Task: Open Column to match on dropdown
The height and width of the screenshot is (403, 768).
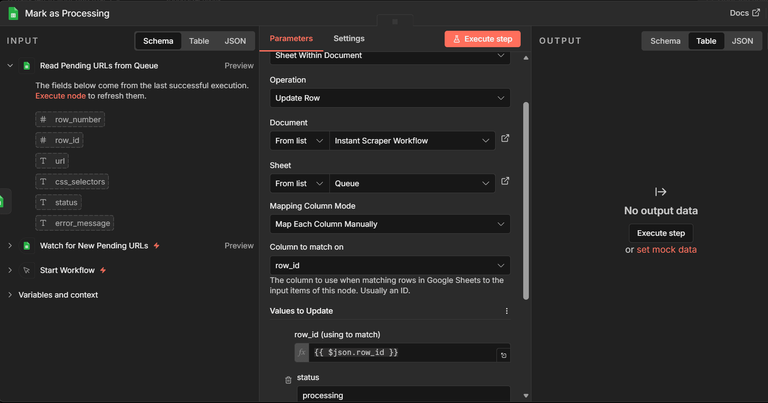Action: (390, 265)
